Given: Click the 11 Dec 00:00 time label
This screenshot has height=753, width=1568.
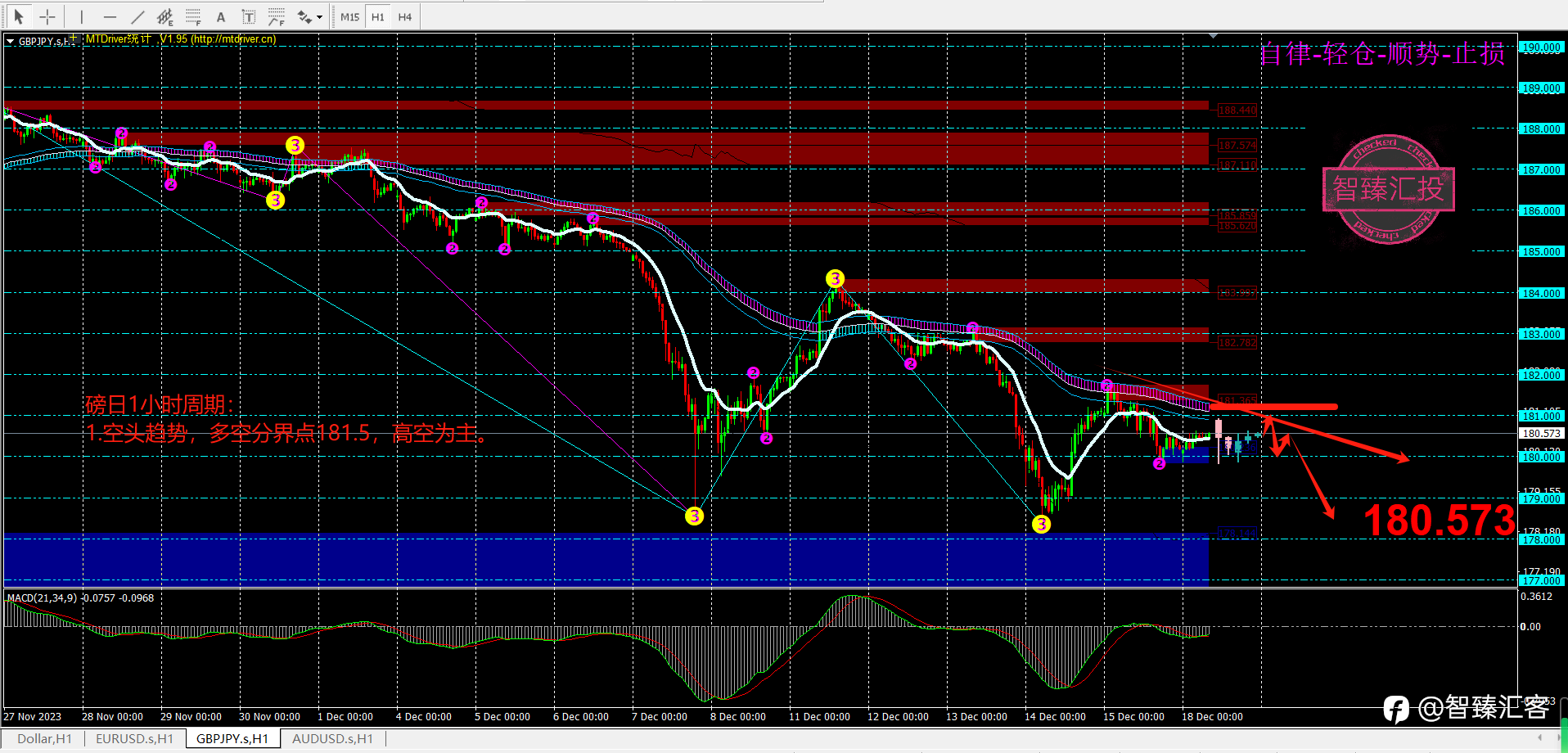Looking at the screenshot, I should point(819,716).
